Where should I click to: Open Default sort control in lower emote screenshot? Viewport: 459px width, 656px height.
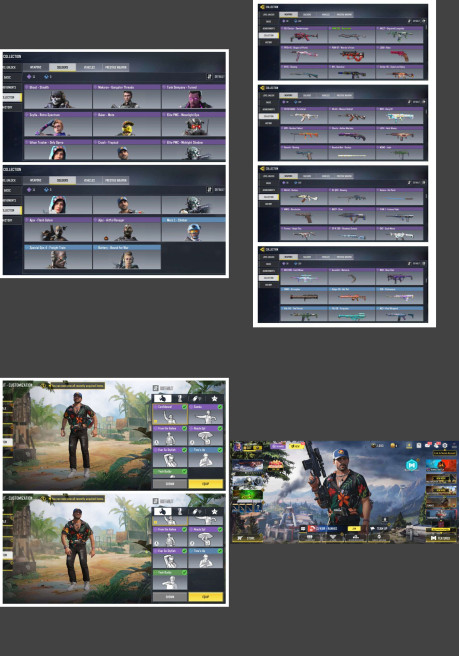164,501
